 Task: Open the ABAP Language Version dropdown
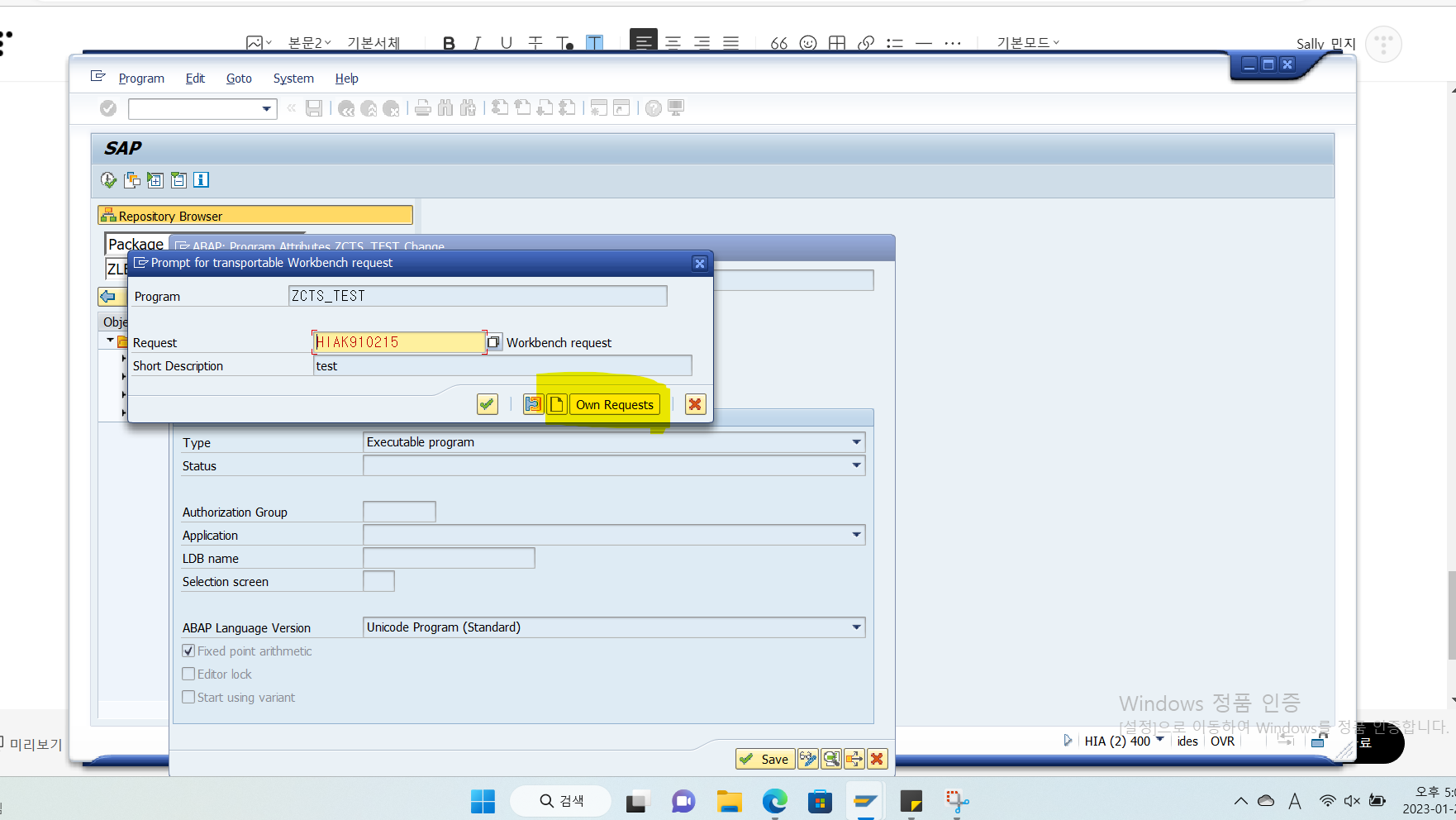coord(857,627)
